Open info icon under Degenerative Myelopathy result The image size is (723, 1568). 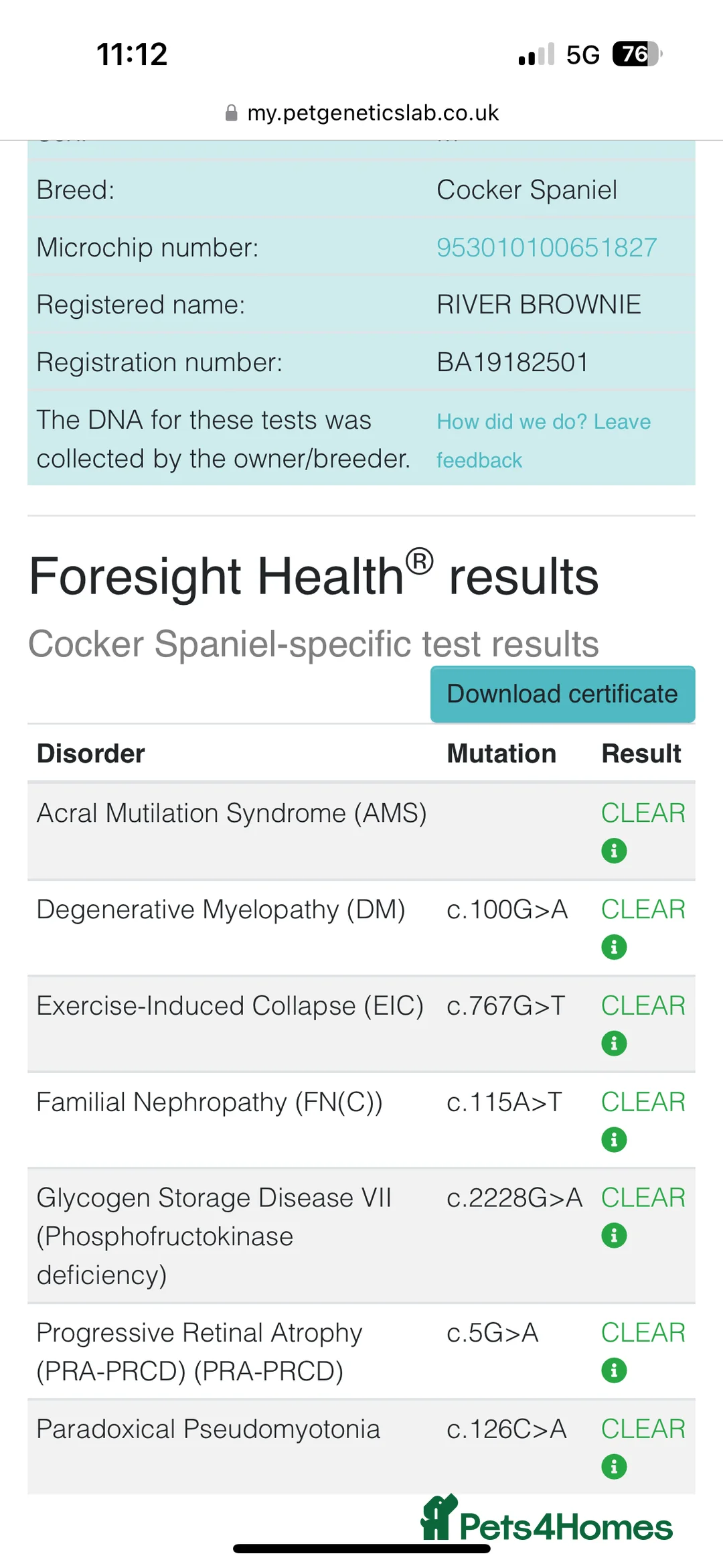tap(614, 947)
